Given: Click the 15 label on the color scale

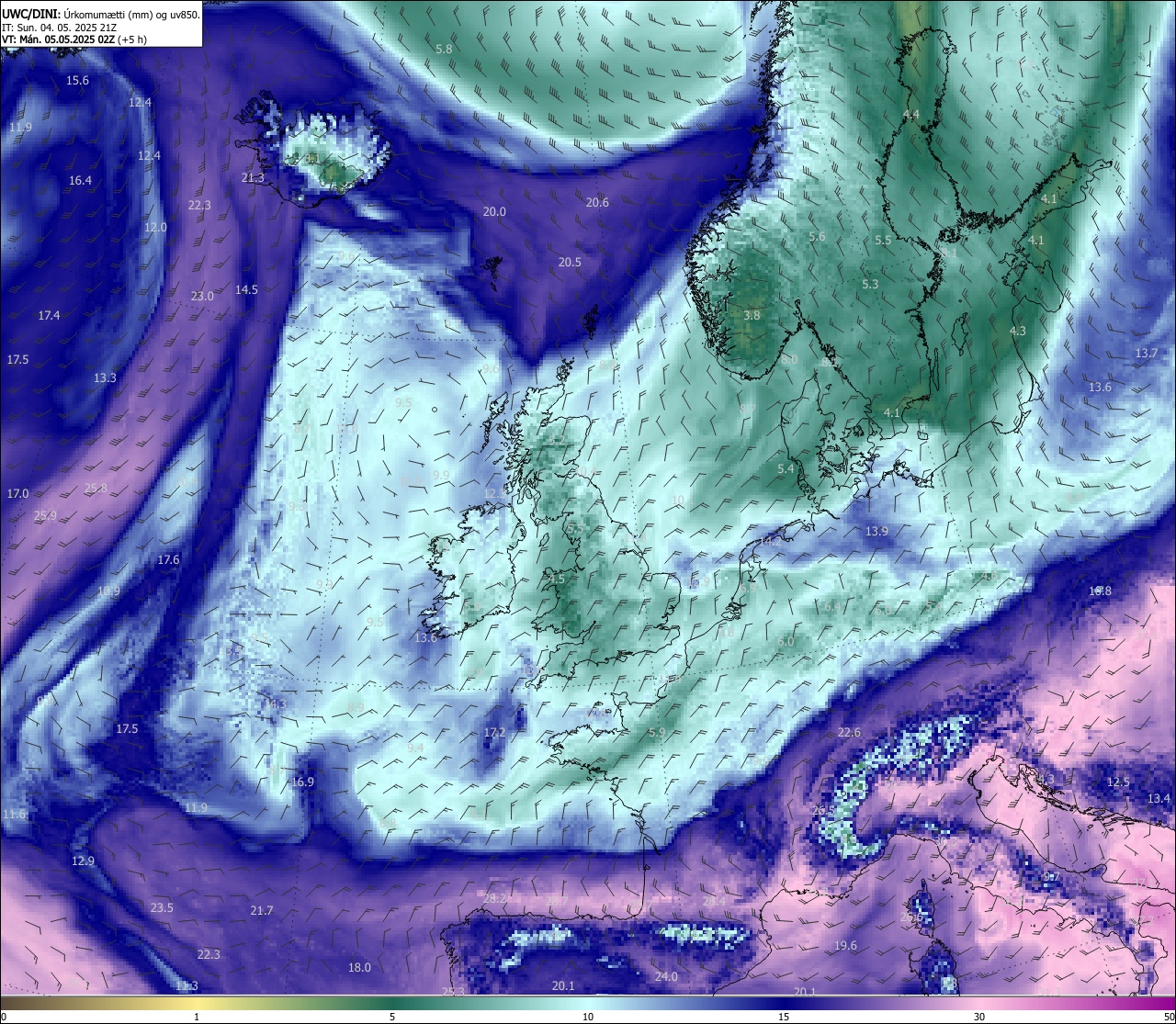Looking at the screenshot, I should click(x=784, y=1017).
